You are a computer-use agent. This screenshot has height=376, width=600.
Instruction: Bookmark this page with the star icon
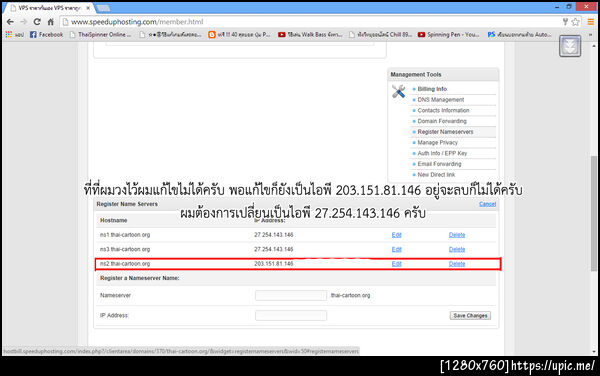575,22
